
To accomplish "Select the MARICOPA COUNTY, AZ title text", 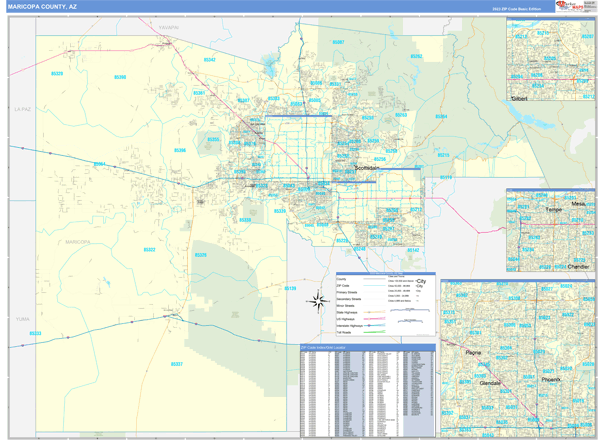I will click(40, 6).
